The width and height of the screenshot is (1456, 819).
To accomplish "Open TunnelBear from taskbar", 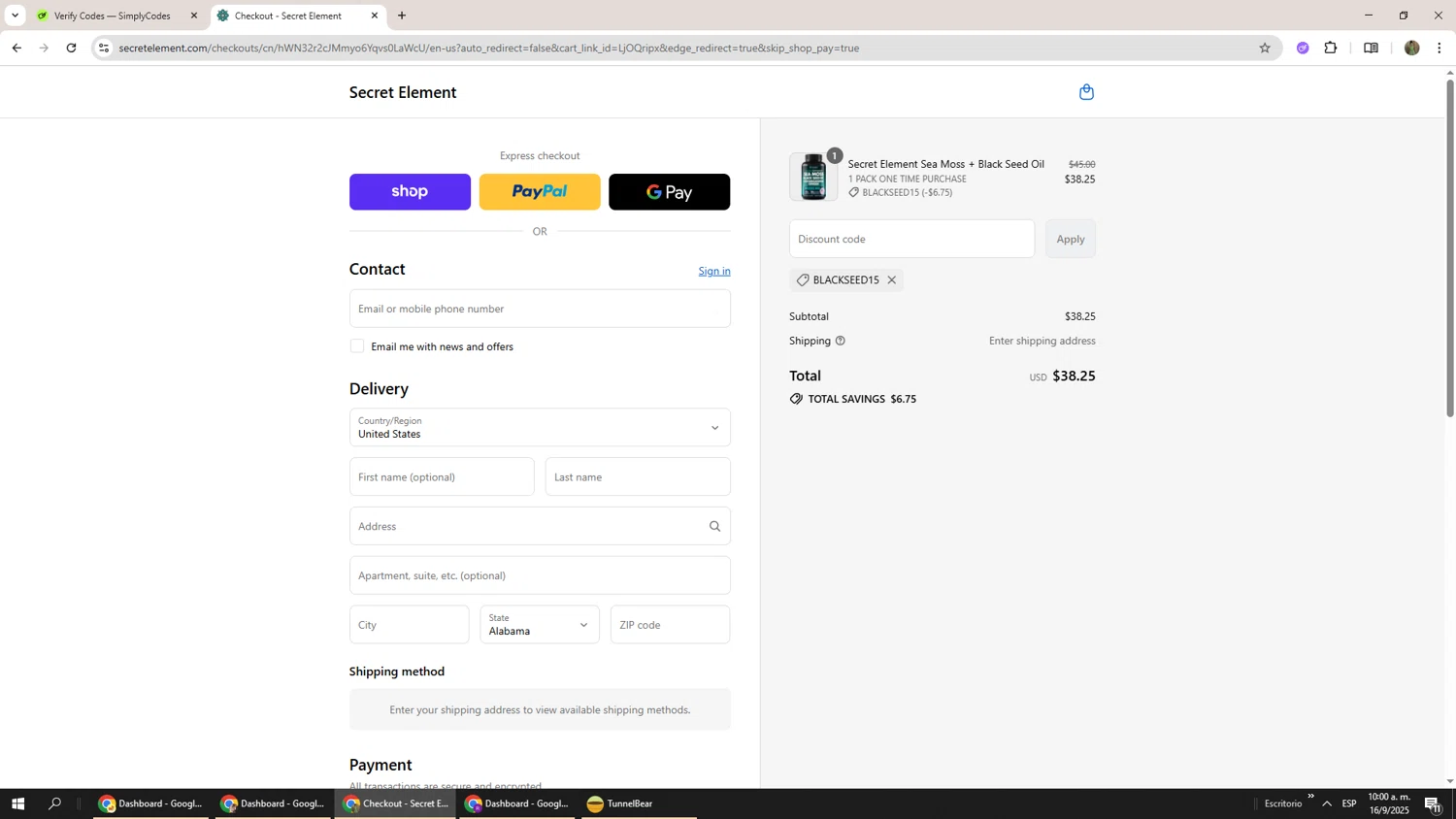I will click(x=639, y=803).
